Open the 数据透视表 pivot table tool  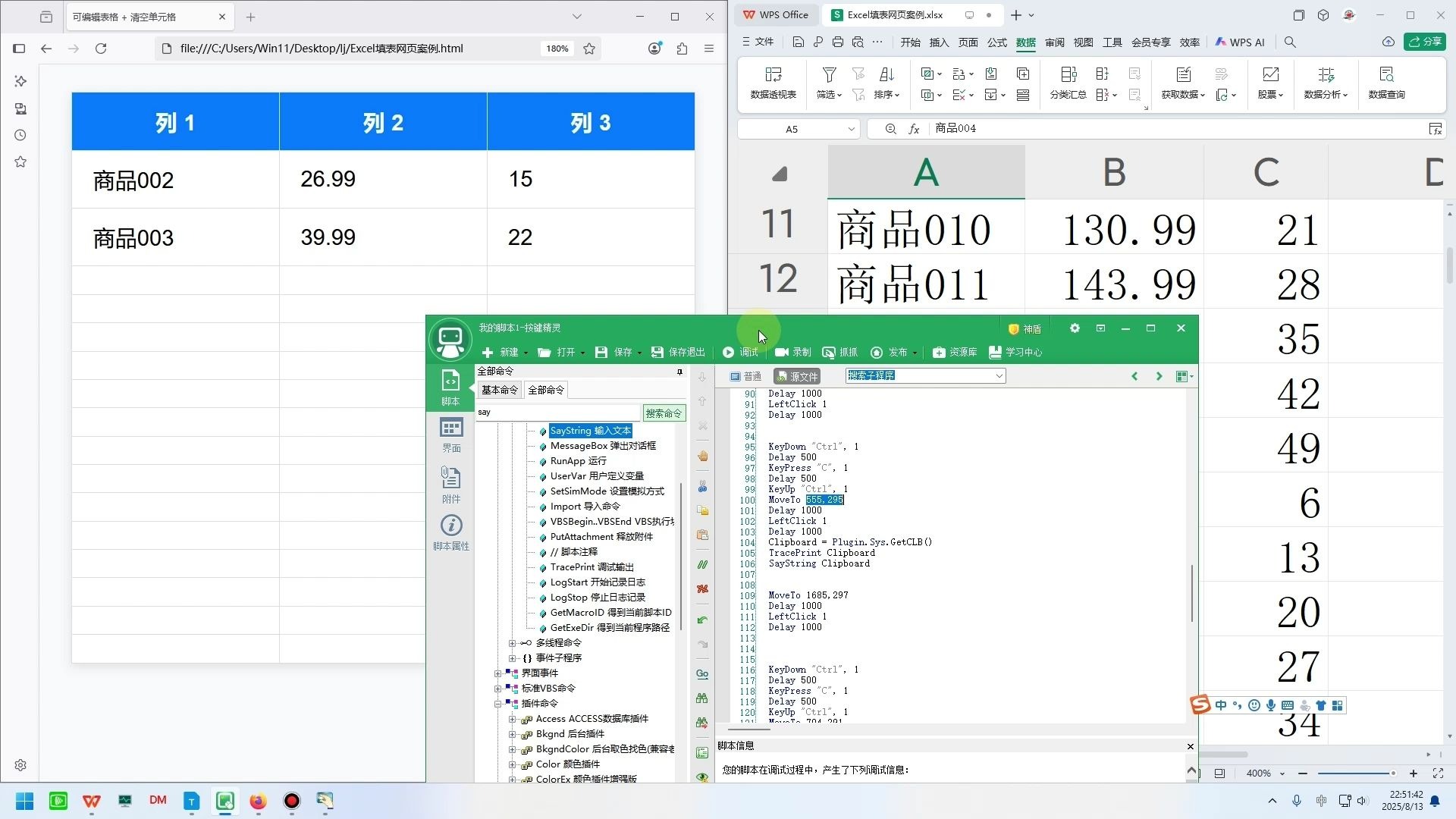tap(773, 82)
